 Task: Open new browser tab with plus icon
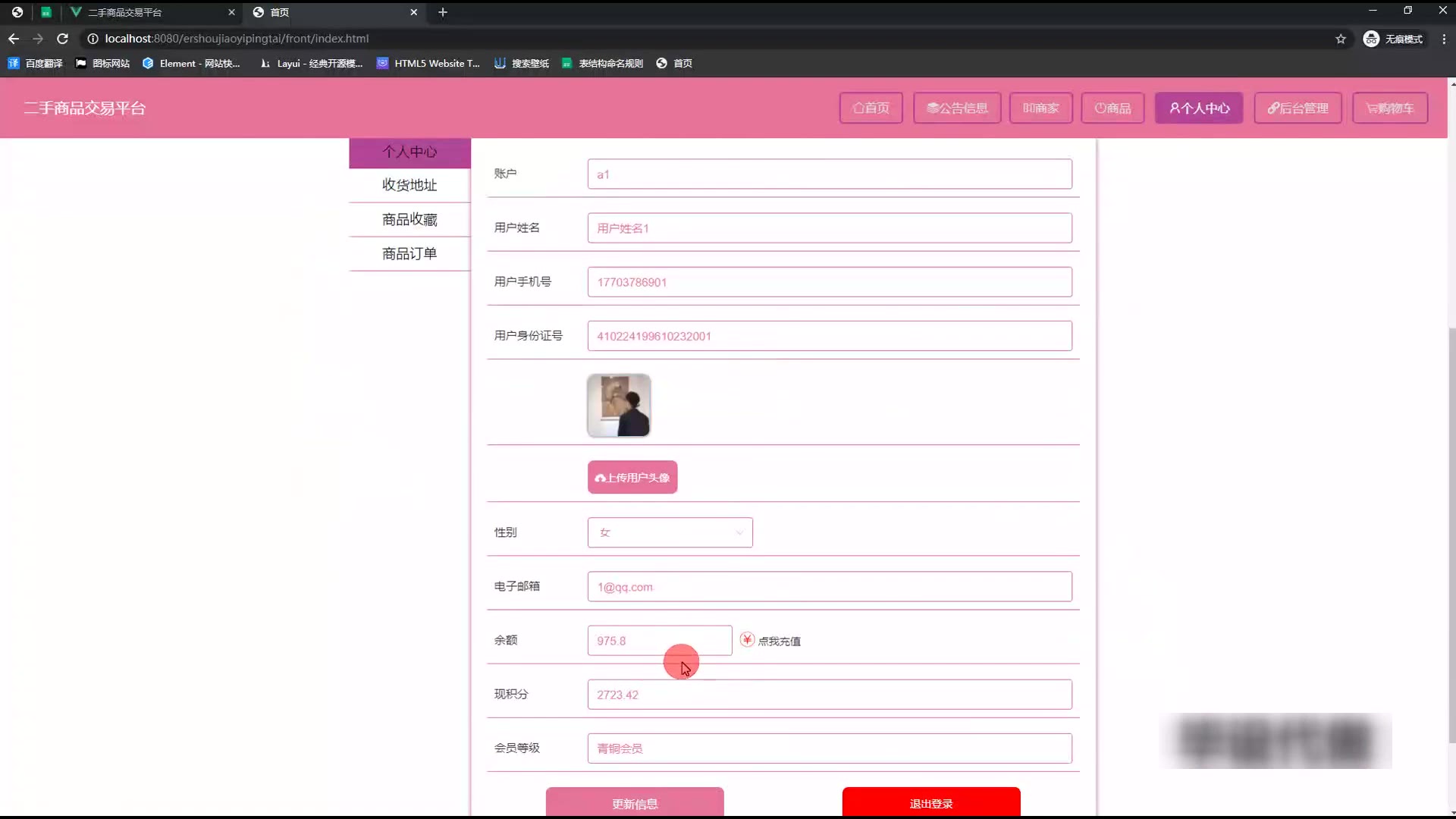pos(443,12)
